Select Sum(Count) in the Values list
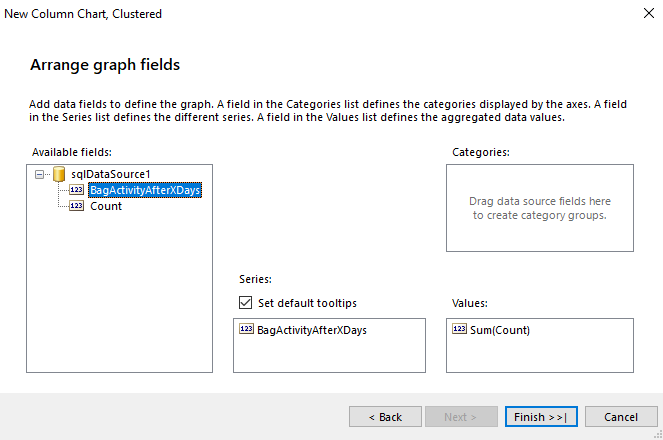This screenshot has width=663, height=440. pos(500,329)
